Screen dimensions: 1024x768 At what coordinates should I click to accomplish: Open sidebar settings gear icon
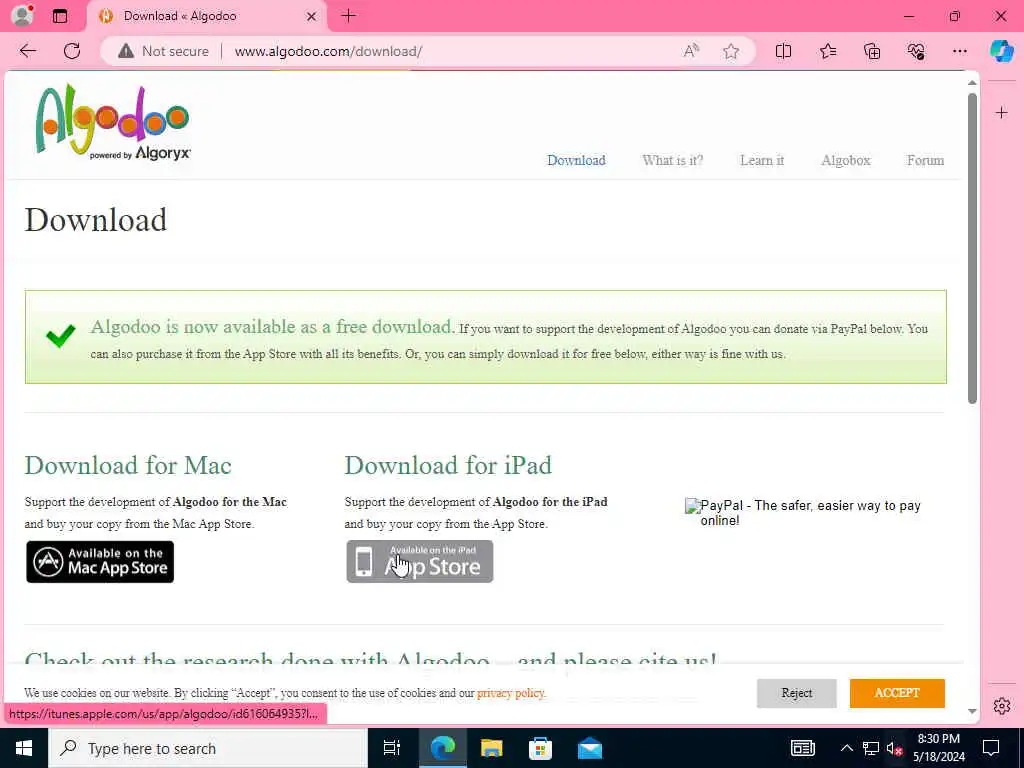[x=1002, y=706]
